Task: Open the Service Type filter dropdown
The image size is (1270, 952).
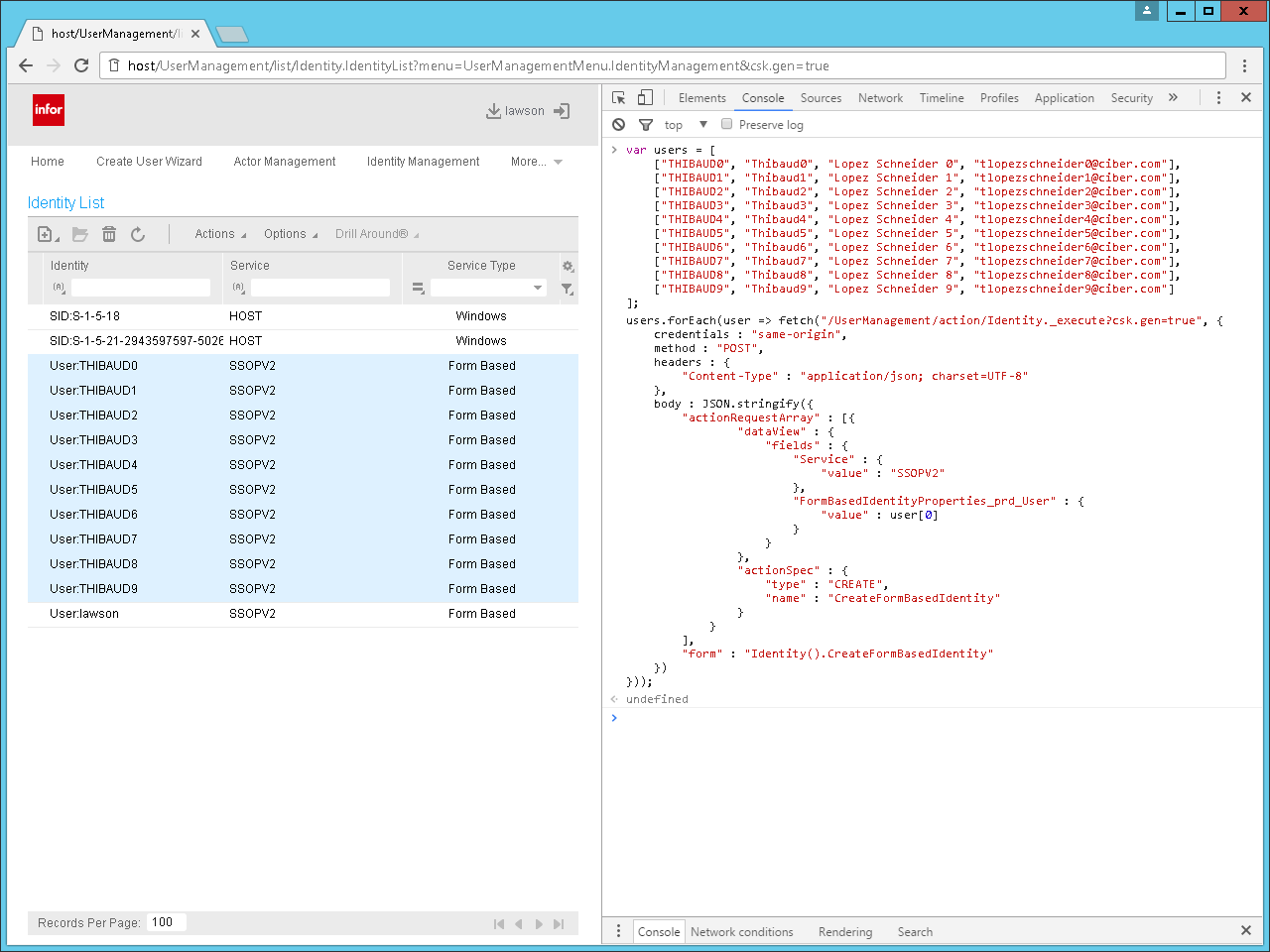Action: 538,288
